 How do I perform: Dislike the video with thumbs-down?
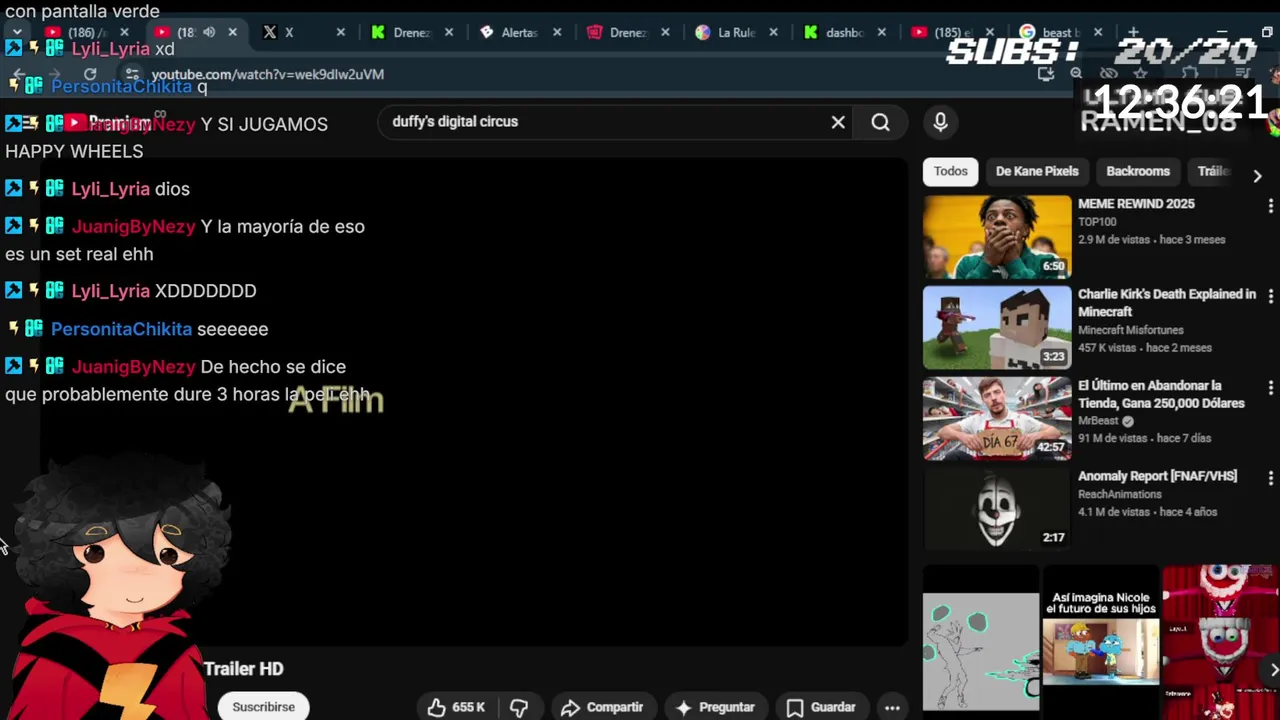[x=519, y=707]
